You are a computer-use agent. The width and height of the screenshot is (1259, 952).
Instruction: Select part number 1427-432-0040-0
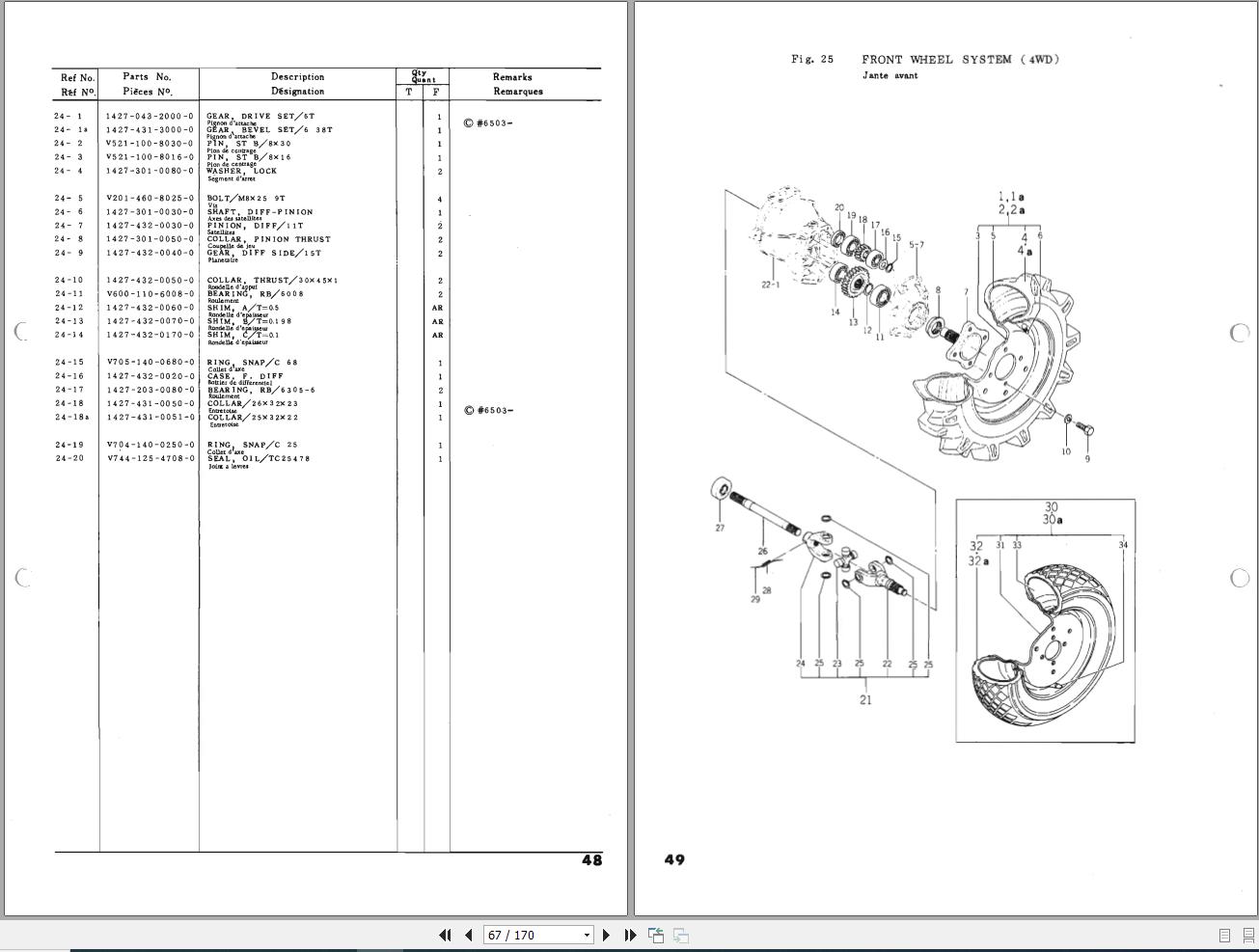[150, 254]
